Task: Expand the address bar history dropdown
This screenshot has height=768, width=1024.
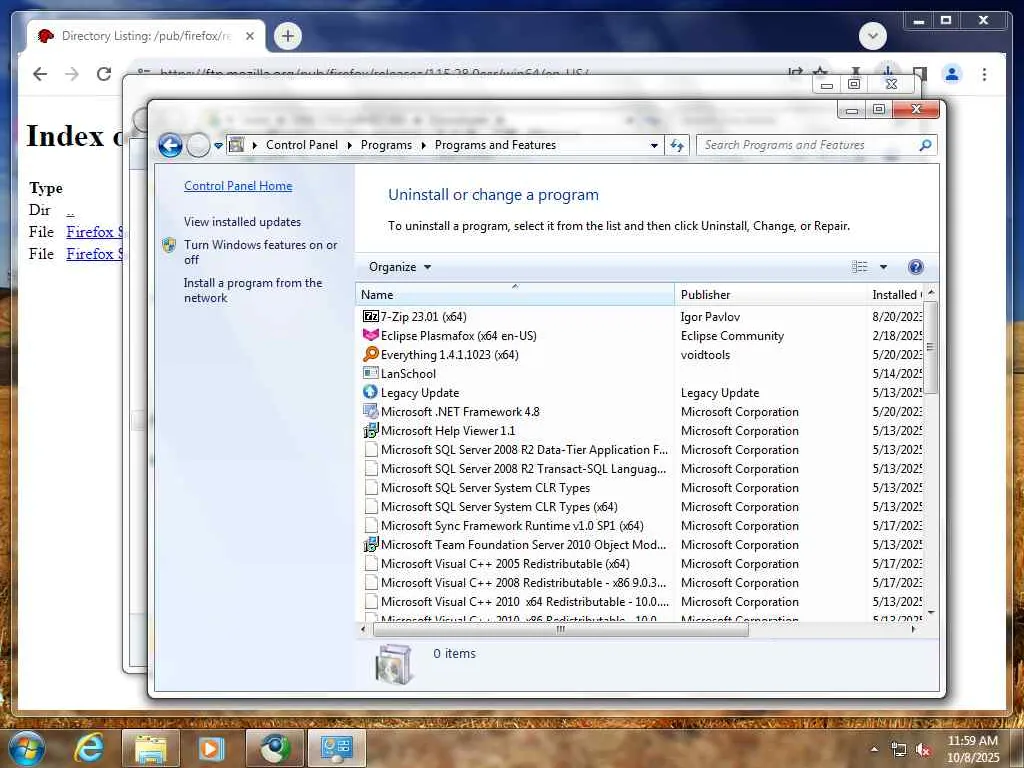Action: [x=654, y=146]
